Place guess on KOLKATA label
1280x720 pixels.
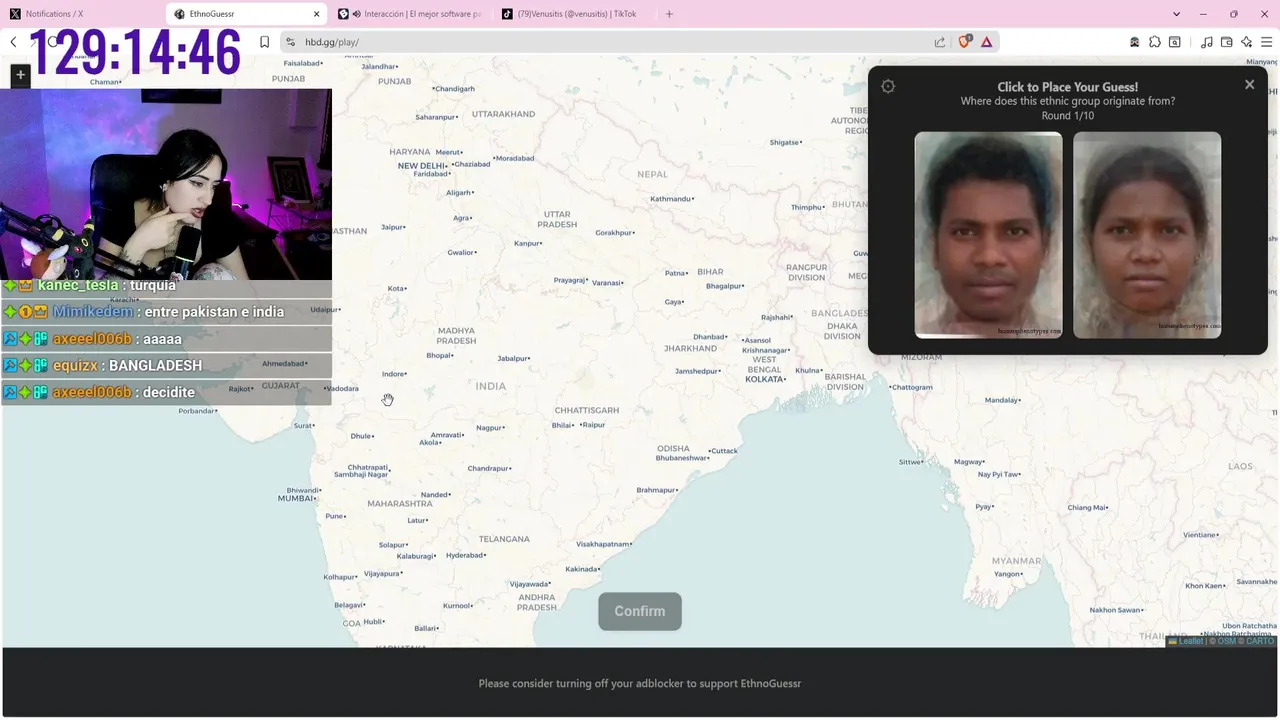(765, 379)
